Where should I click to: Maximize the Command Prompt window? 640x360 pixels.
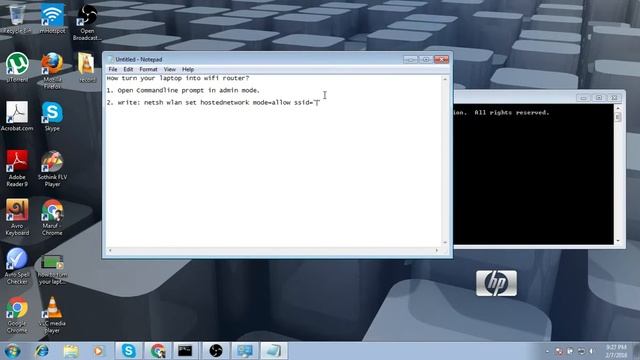(599, 98)
